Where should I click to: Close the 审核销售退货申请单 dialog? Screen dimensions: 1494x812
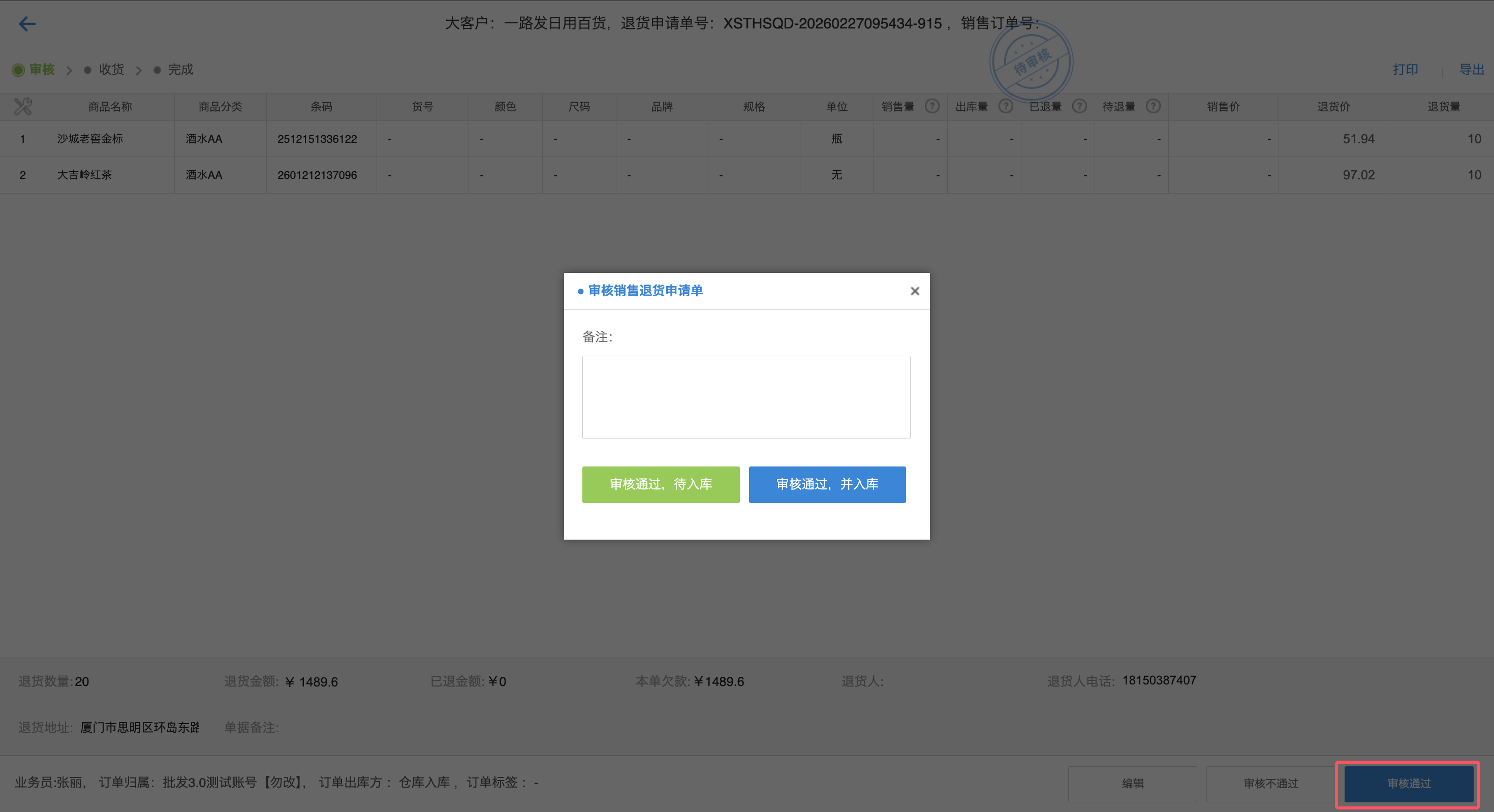pos(915,291)
